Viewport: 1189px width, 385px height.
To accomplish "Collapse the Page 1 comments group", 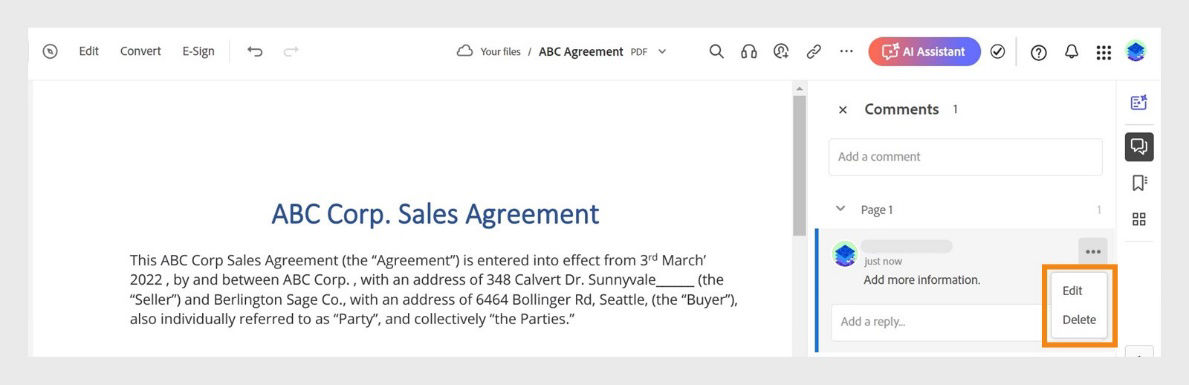I will pos(840,208).
